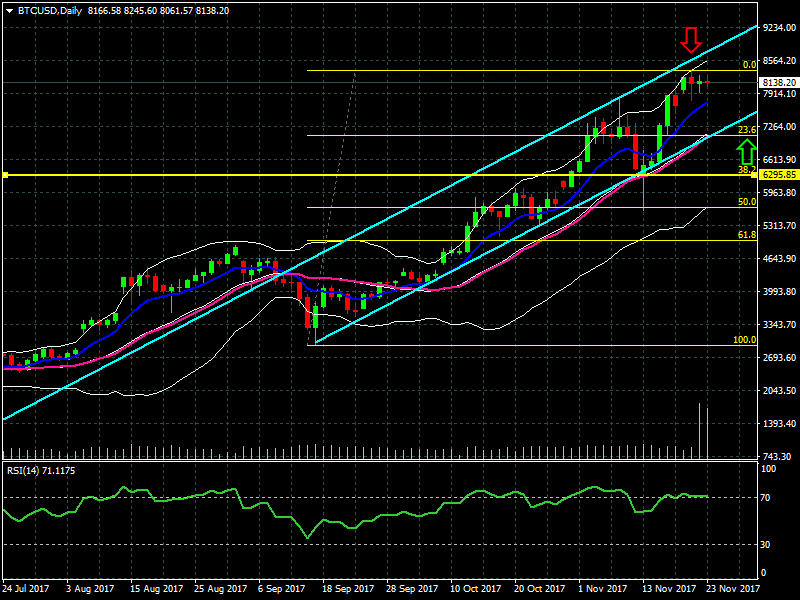Click the Fibonacci 50.0 level label
This screenshot has width=800, height=600.
click(x=747, y=202)
